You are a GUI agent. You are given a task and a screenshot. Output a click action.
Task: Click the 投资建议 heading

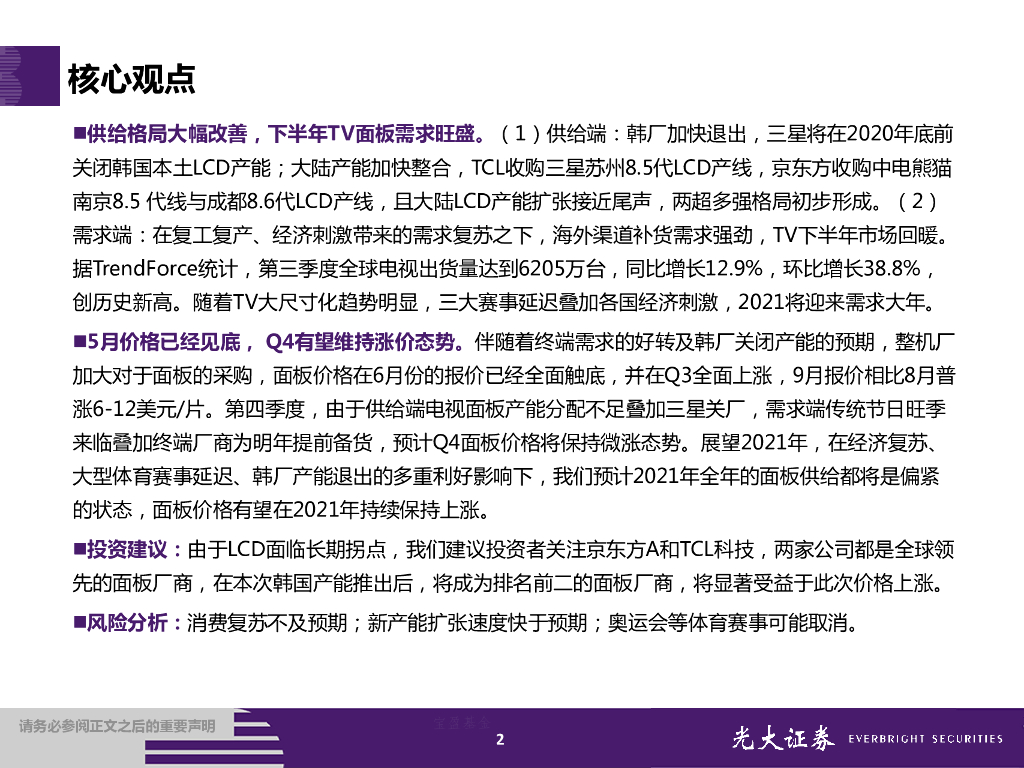pos(127,549)
